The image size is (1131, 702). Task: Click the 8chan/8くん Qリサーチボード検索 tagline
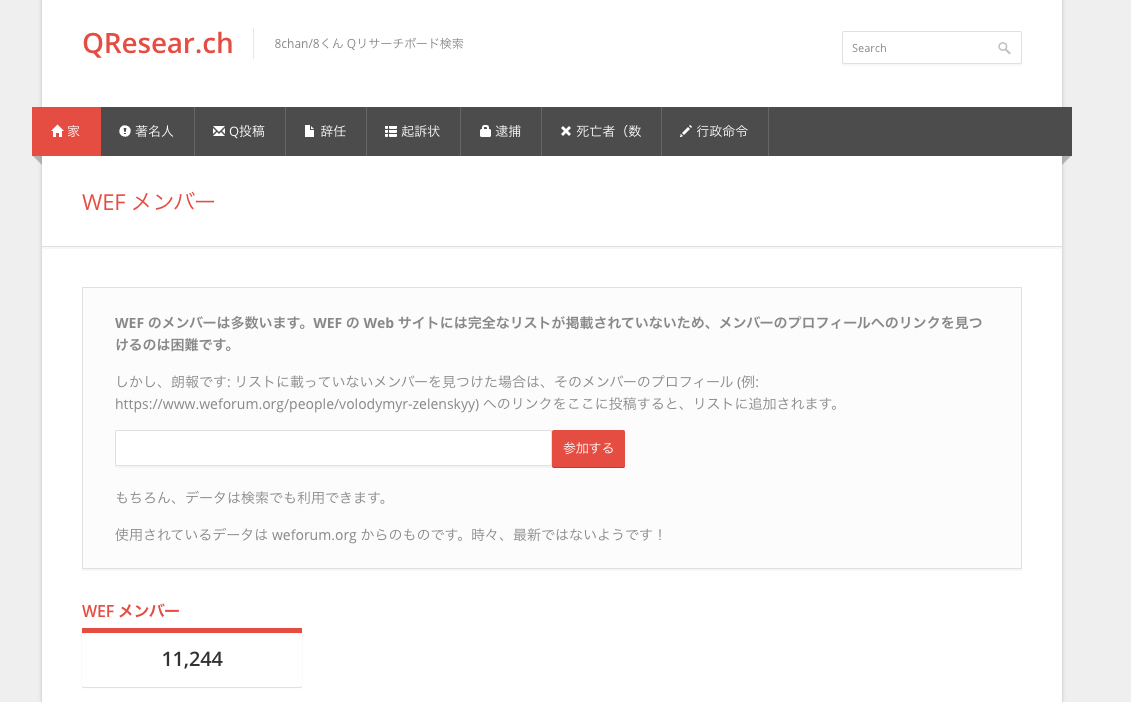pos(369,43)
